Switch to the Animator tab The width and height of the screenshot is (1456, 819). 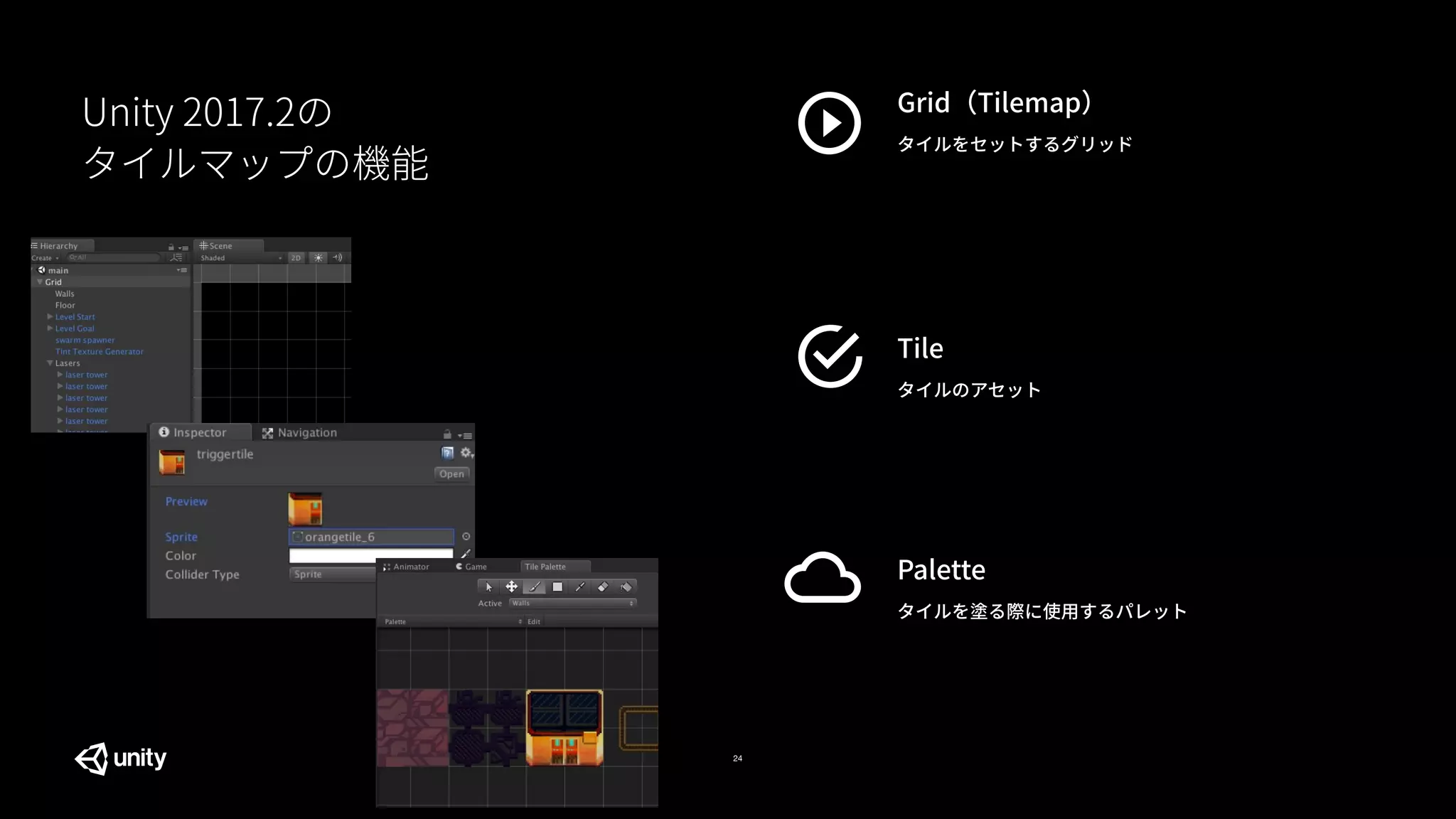(406, 567)
